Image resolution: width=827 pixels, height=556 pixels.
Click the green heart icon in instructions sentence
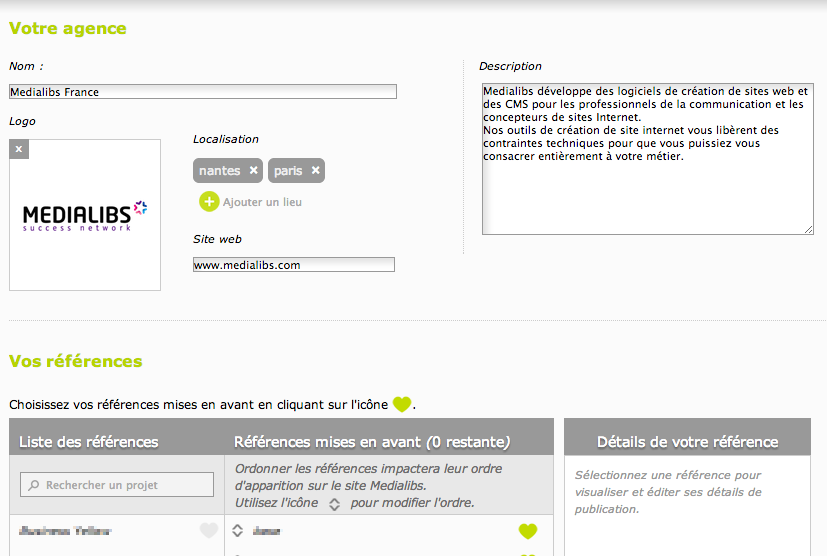tap(402, 405)
